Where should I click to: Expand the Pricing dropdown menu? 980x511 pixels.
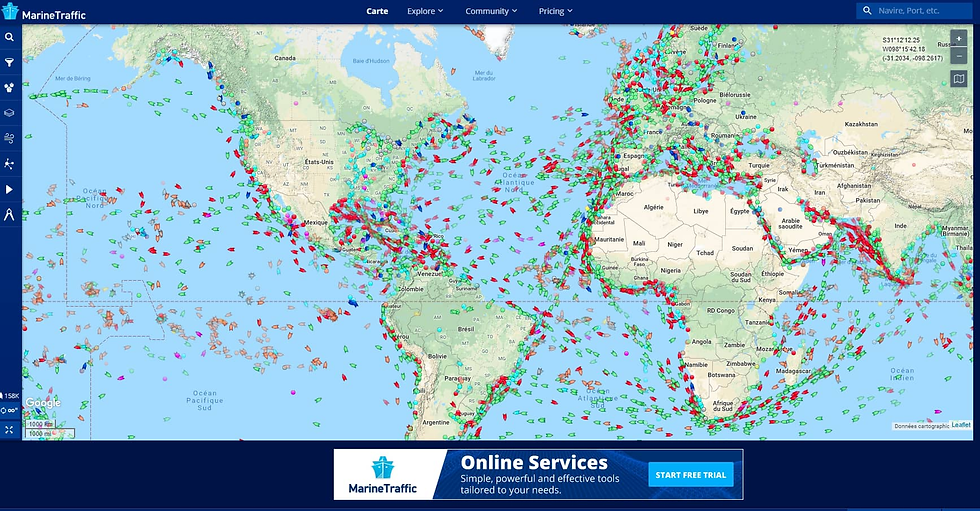pos(556,11)
